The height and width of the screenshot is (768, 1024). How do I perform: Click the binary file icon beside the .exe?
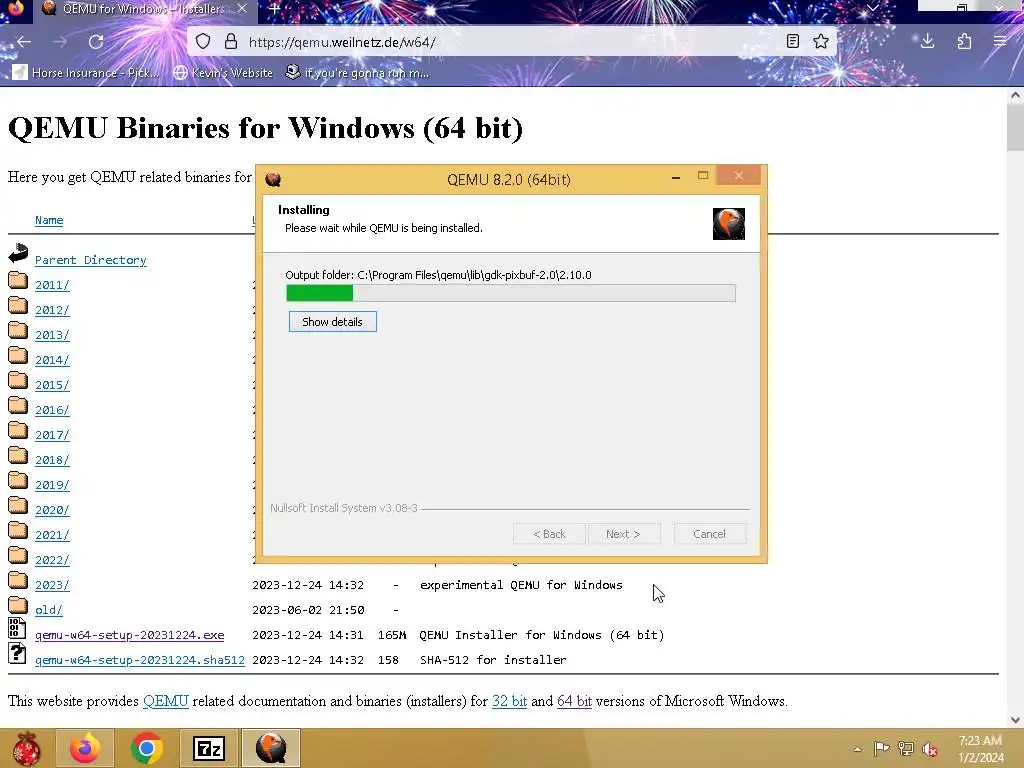18,628
